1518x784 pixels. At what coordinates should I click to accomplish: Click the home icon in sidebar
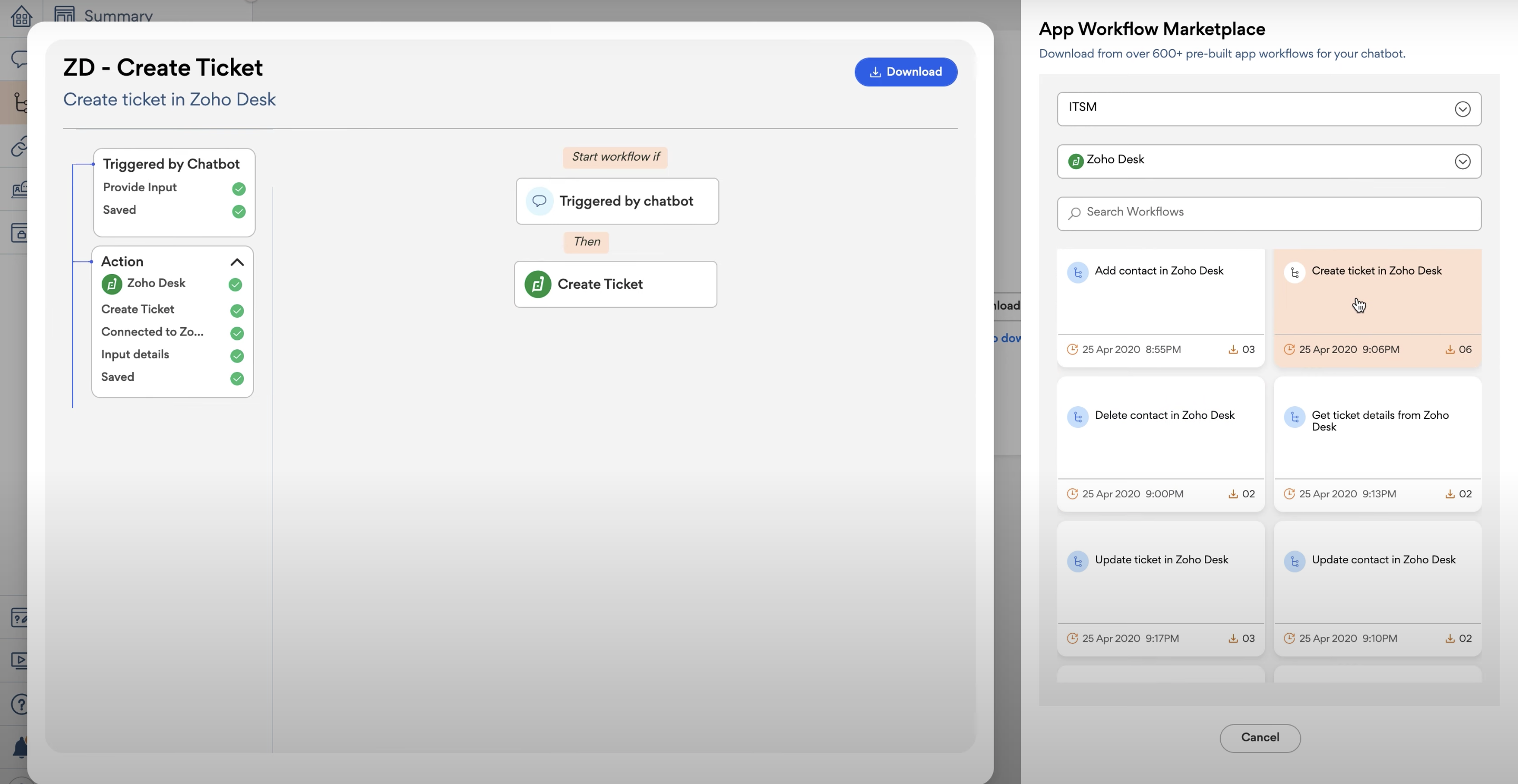21,16
